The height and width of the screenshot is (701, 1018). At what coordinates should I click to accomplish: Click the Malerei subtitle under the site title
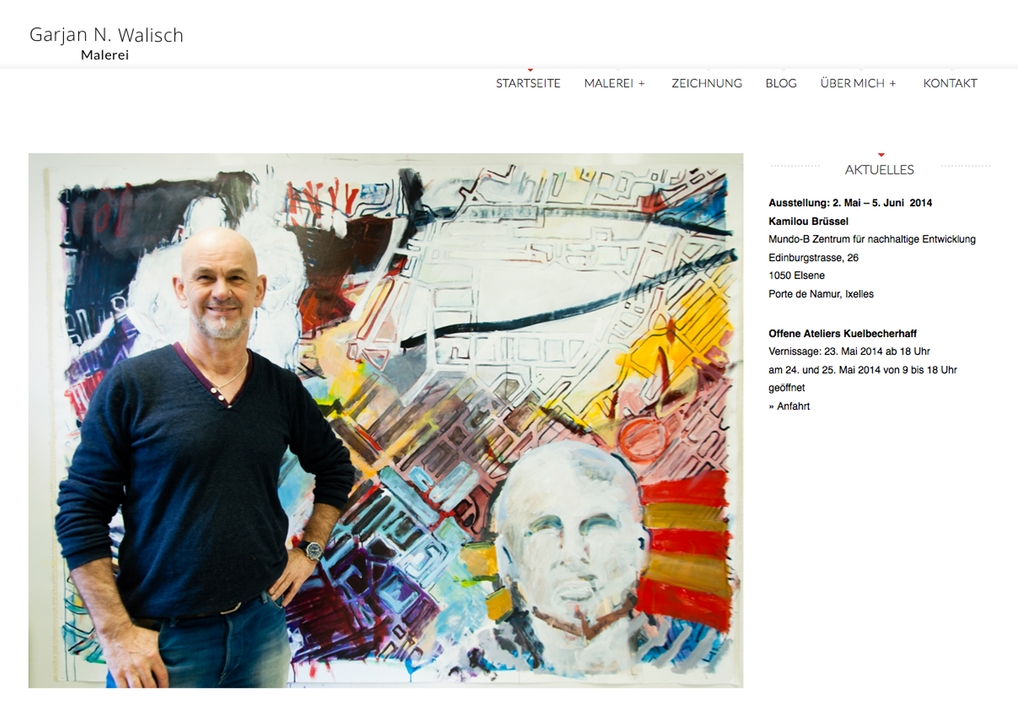(x=105, y=55)
